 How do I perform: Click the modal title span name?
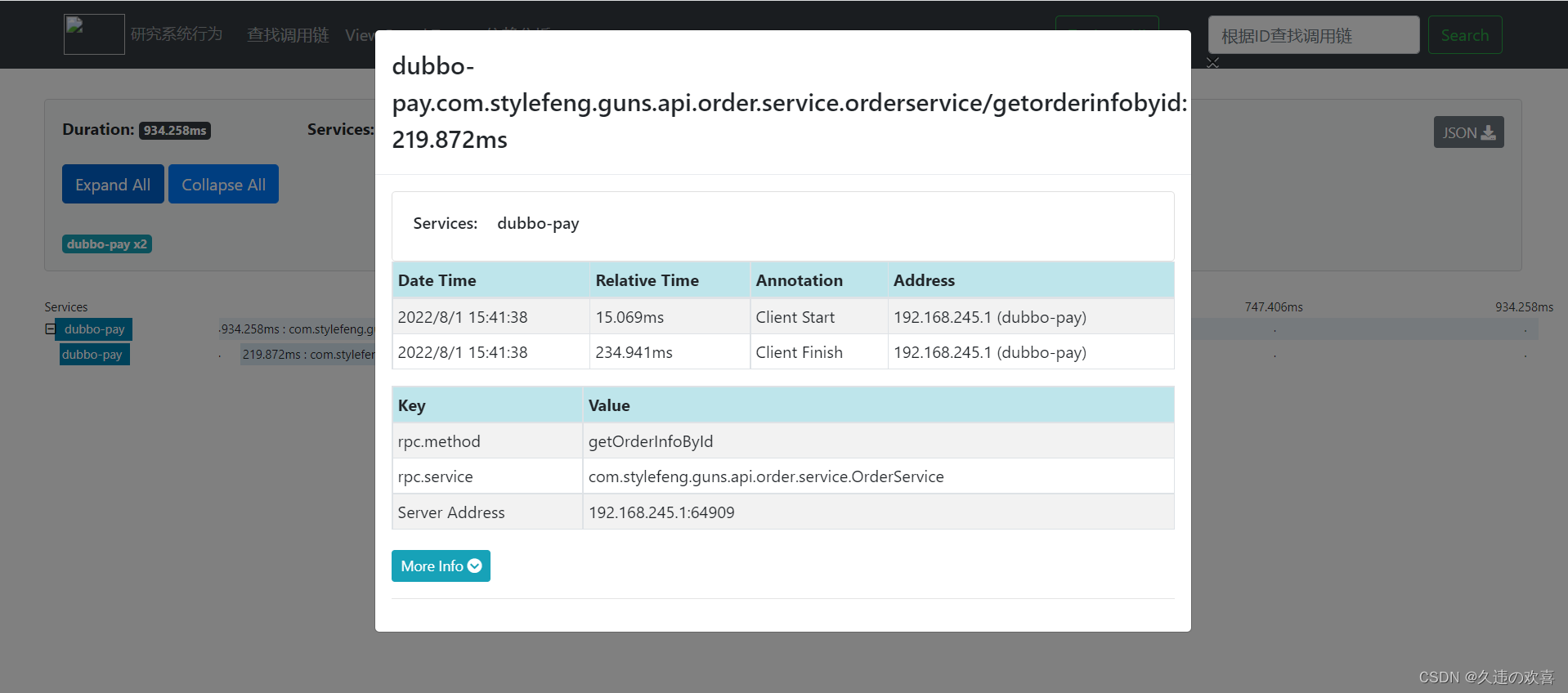pyautogui.click(x=789, y=102)
